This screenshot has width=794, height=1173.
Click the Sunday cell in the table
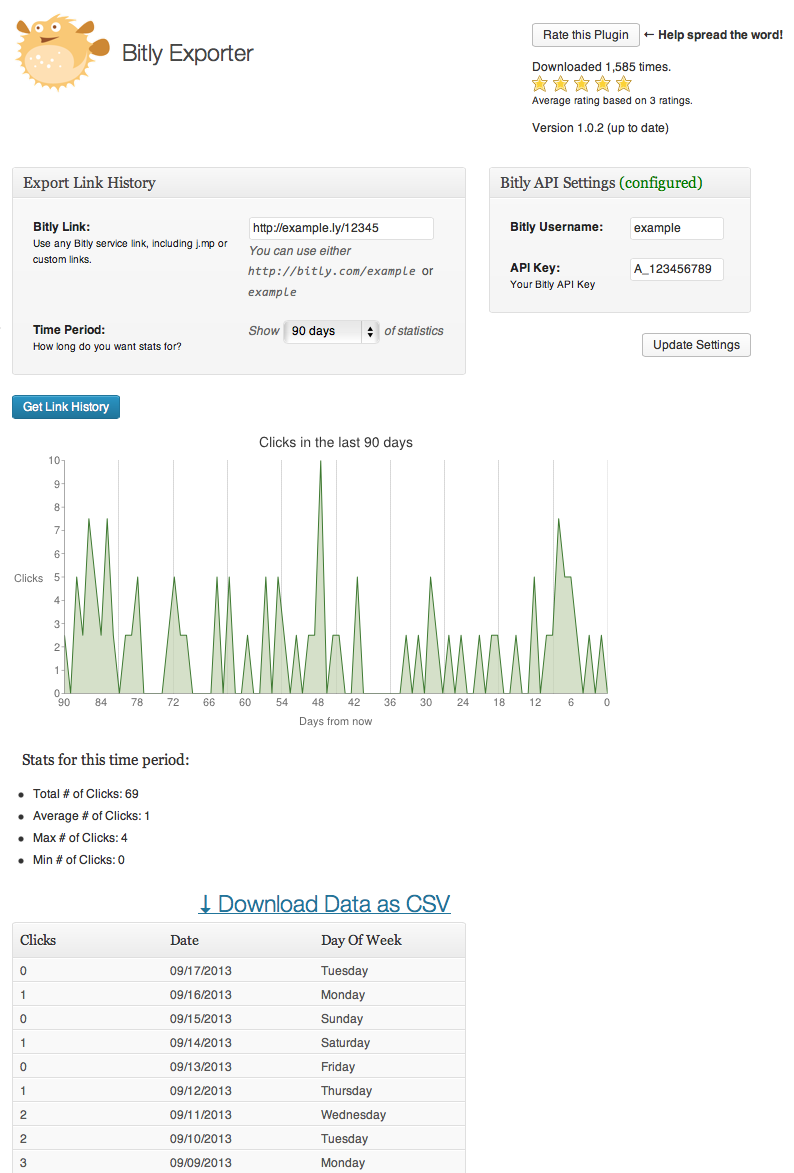click(x=342, y=1019)
